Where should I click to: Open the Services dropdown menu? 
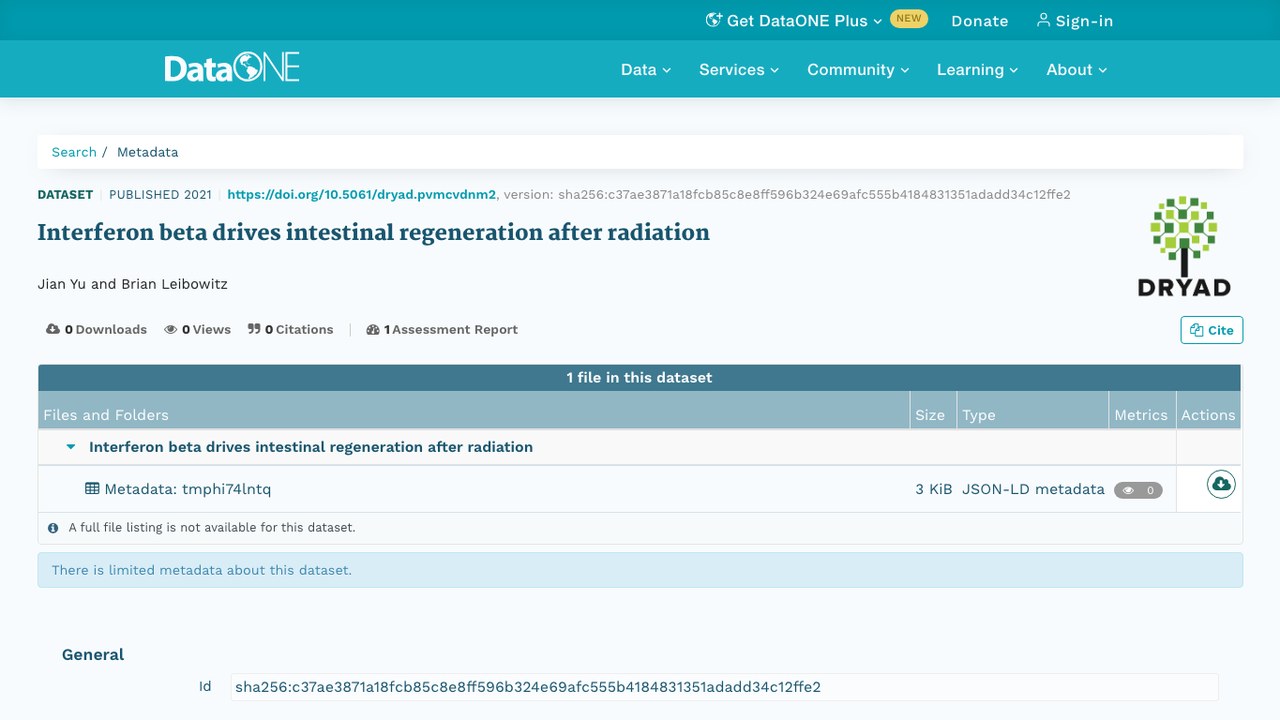739,69
